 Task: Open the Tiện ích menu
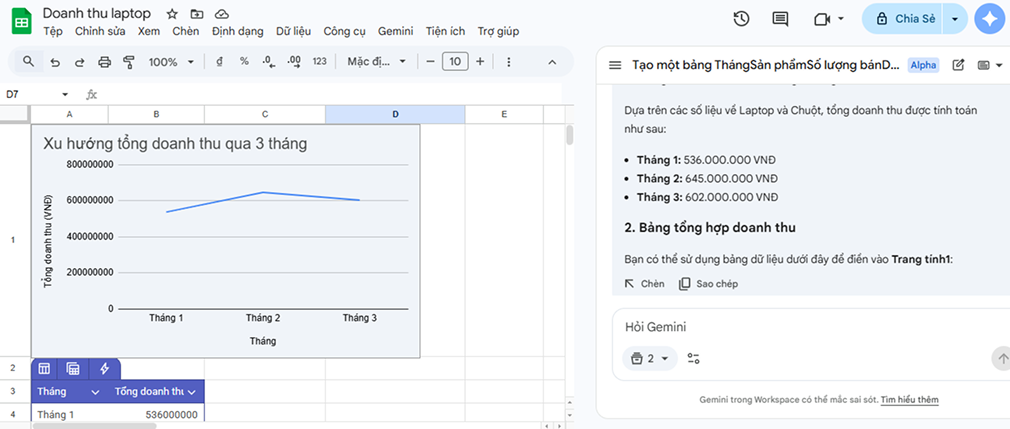(445, 31)
